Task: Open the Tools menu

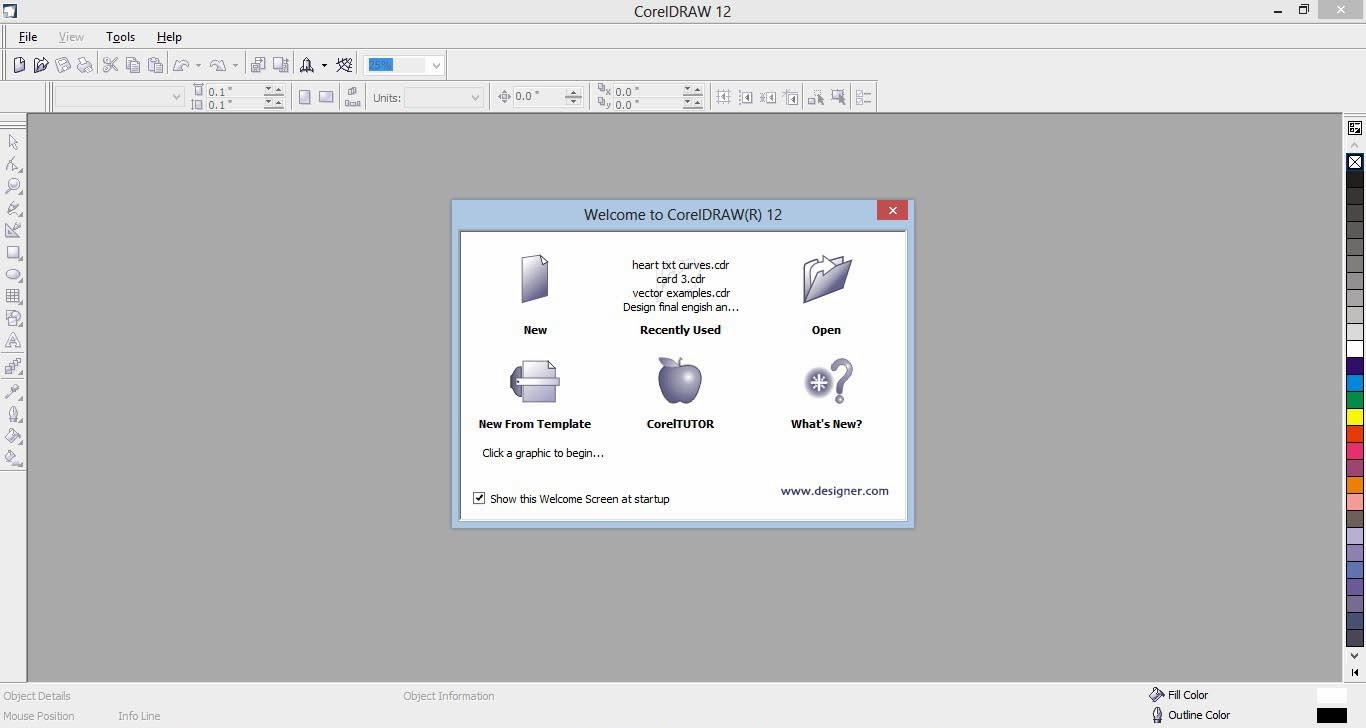Action: (120, 37)
